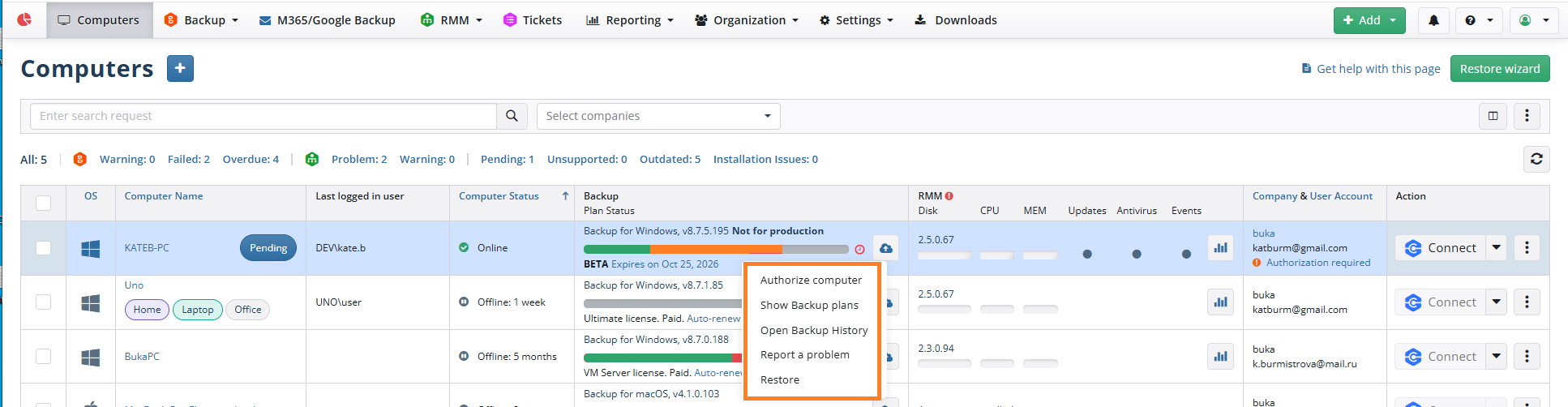Click KATEB-PC backup progress bar
Image resolution: width=1568 pixels, height=407 pixels.
716,249
